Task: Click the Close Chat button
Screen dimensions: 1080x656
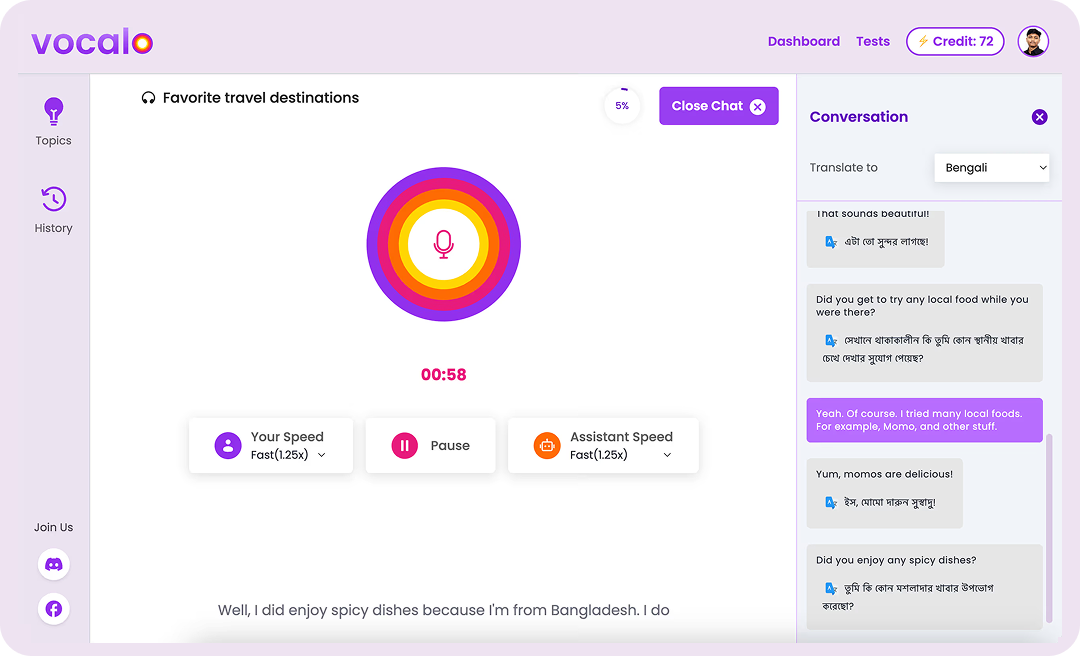Action: [x=718, y=106]
